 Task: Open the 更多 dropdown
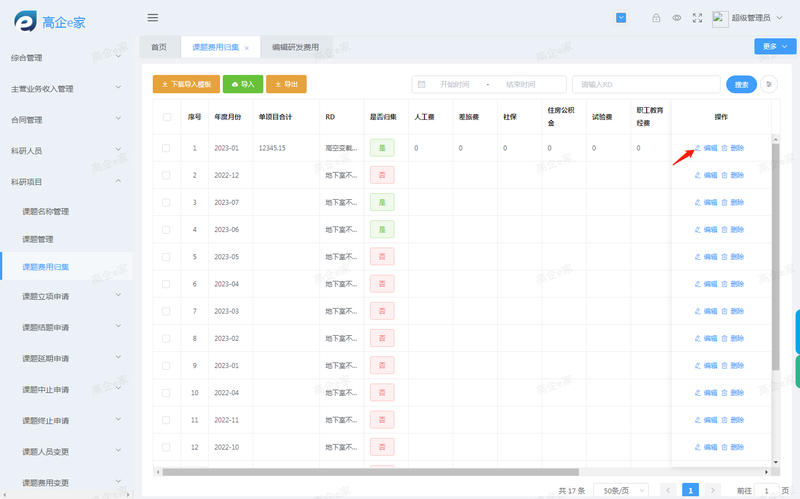tap(774, 46)
